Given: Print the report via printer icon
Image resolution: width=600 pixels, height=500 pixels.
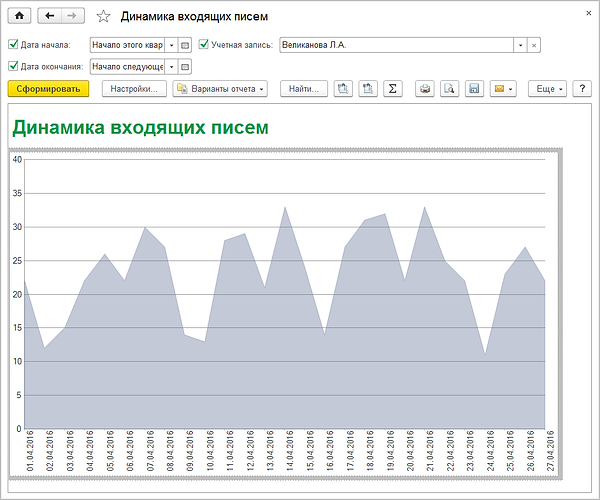Looking at the screenshot, I should point(425,89).
